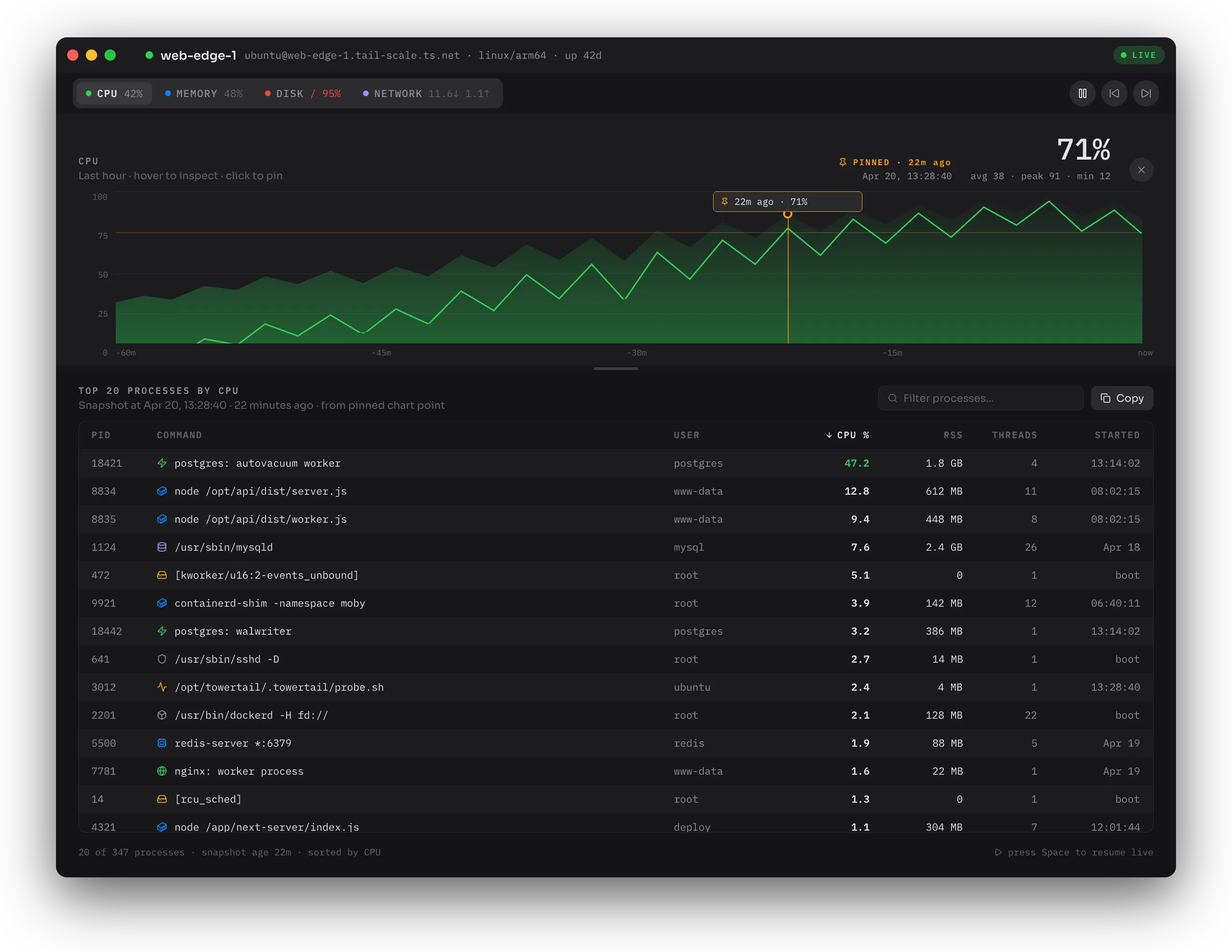Click the 47.2 CPU value
The width and height of the screenshot is (1232, 952).
[x=856, y=463]
